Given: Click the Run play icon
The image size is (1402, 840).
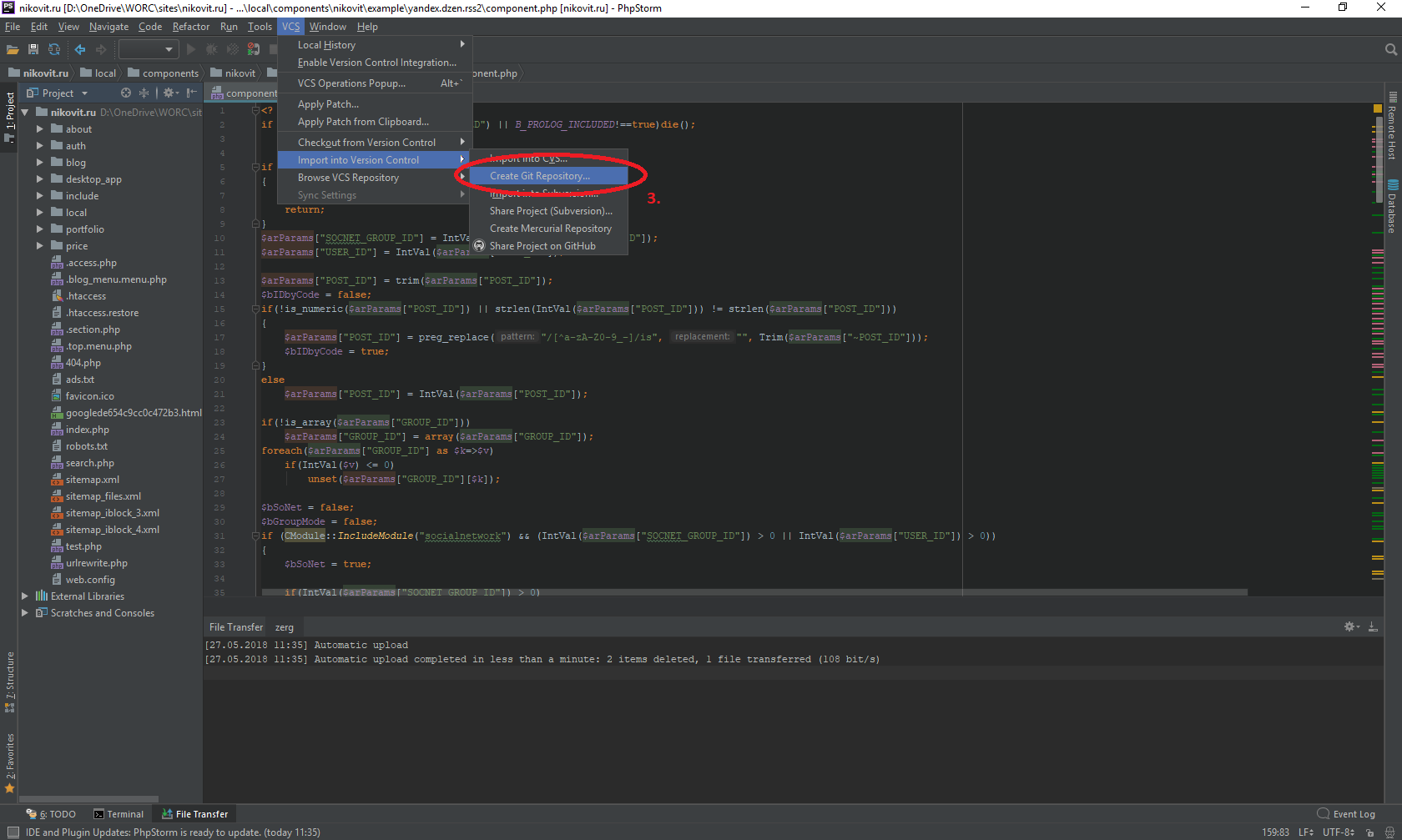Looking at the screenshot, I should pyautogui.click(x=191, y=50).
